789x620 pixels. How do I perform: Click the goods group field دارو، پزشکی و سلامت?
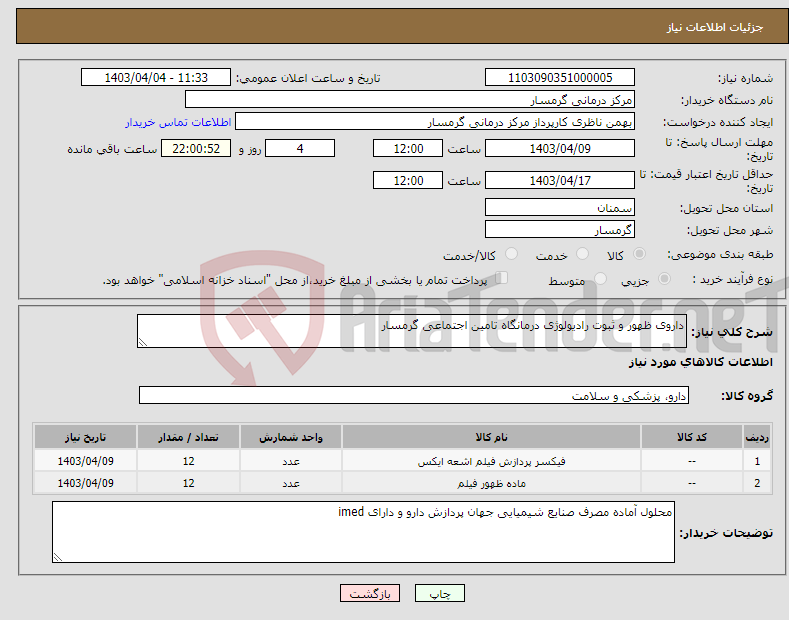[414, 396]
